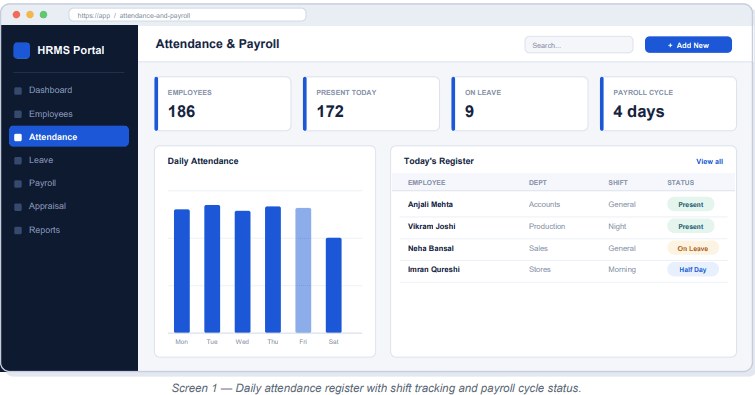Click the Attendance sidebar icon
Viewport: 755px width, 395px height.
coord(18,137)
